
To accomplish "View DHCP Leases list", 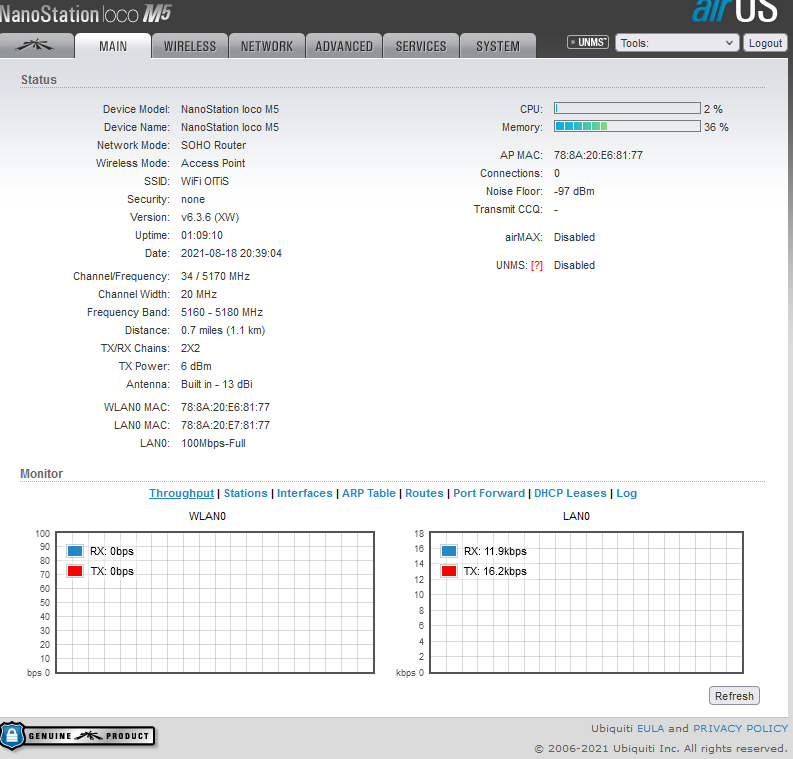I will (x=570, y=494).
